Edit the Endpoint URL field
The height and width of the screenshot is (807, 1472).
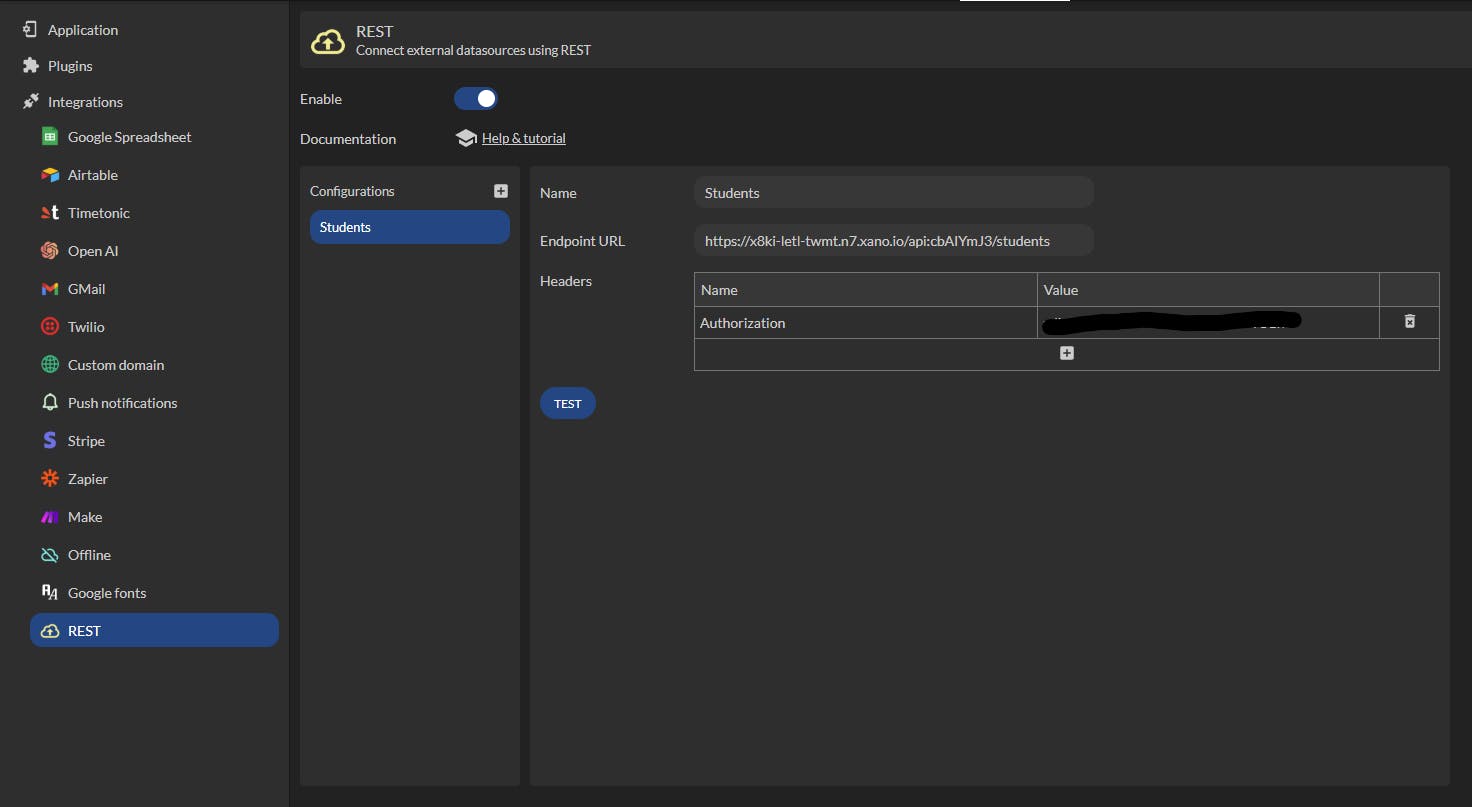(x=894, y=240)
